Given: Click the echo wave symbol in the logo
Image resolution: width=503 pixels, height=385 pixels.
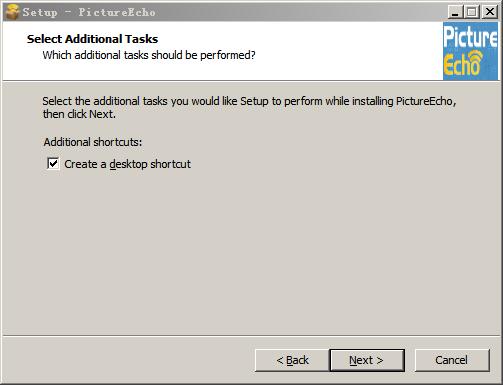Looking at the screenshot, I should pyautogui.click(x=475, y=58).
